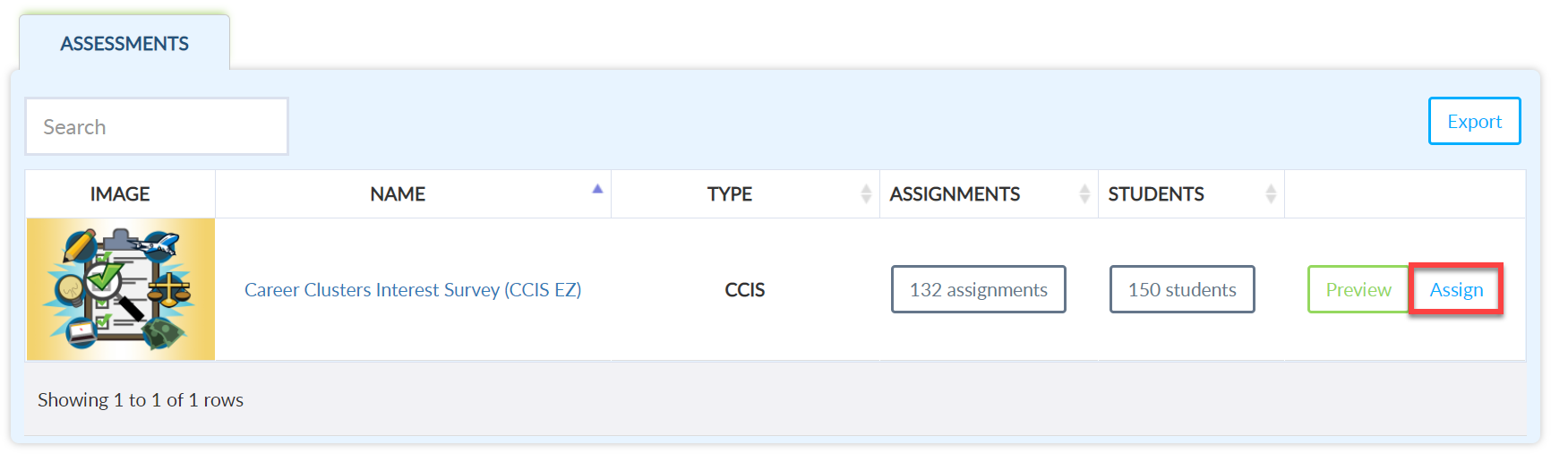Image resolution: width=1568 pixels, height=462 pixels.
Task: View the 150 students
Action: (1182, 289)
